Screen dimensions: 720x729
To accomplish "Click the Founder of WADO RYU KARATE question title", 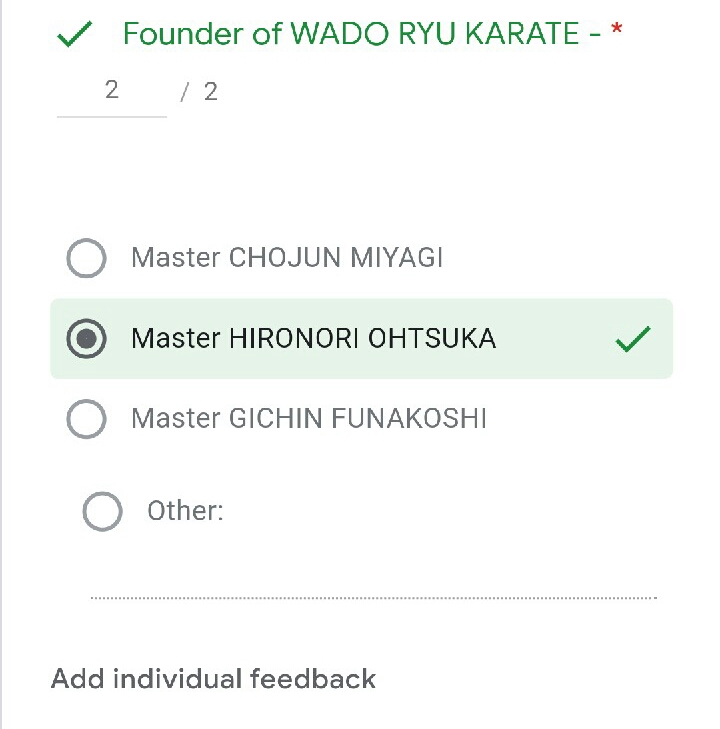I will tap(360, 34).
